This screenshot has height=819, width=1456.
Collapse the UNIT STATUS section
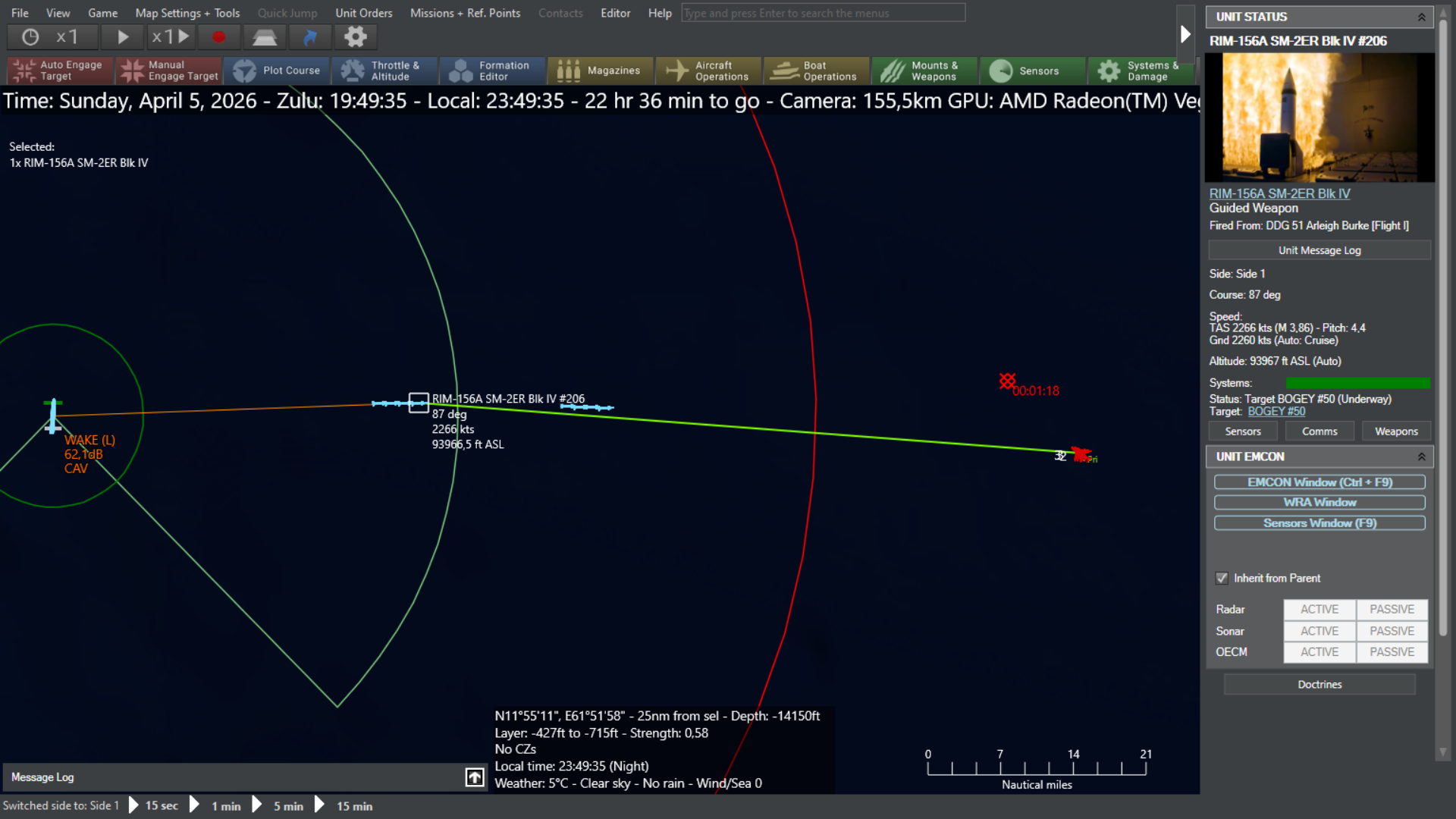coord(1422,17)
